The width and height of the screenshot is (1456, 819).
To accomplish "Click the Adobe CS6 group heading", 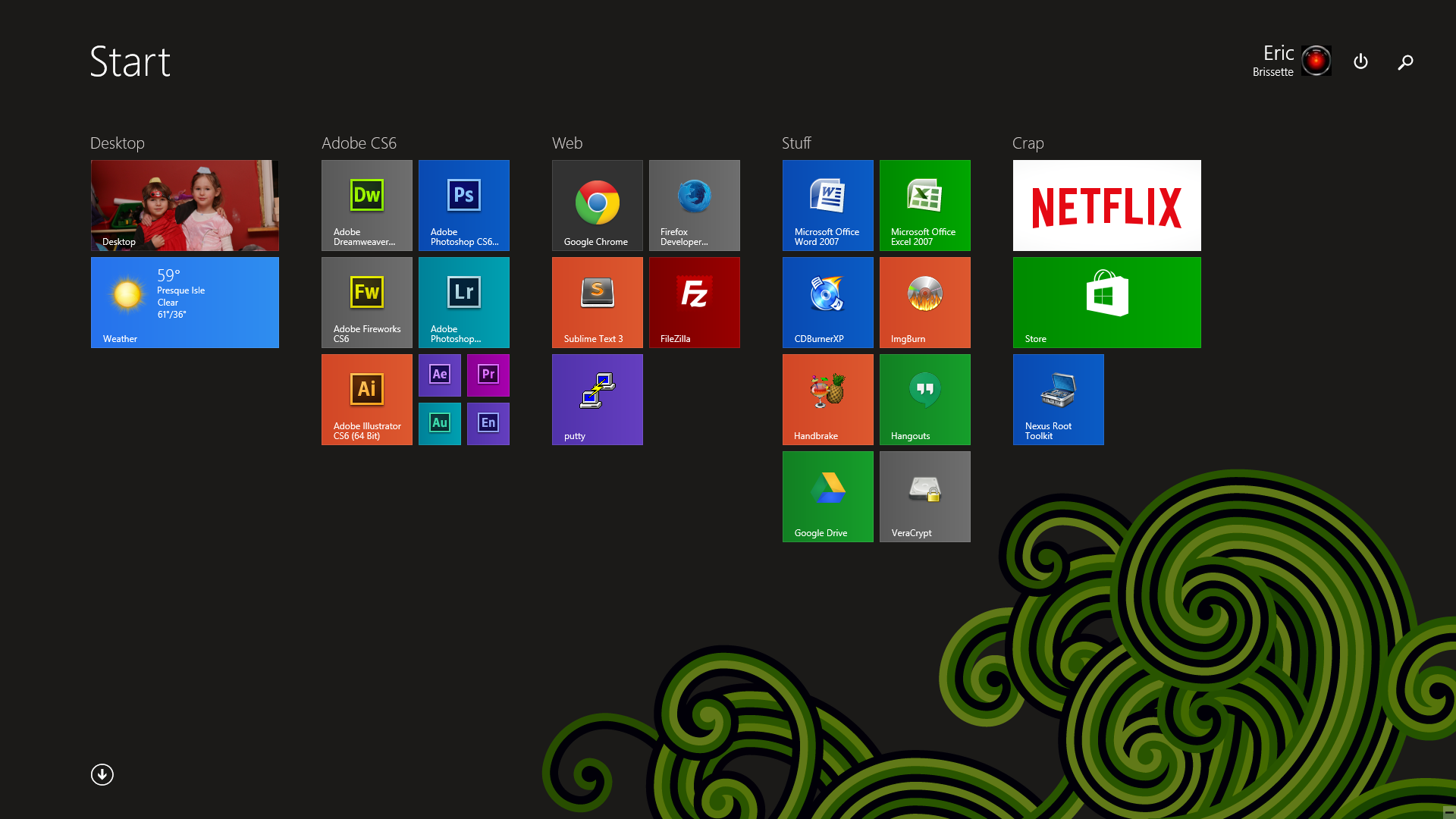I will (x=359, y=143).
